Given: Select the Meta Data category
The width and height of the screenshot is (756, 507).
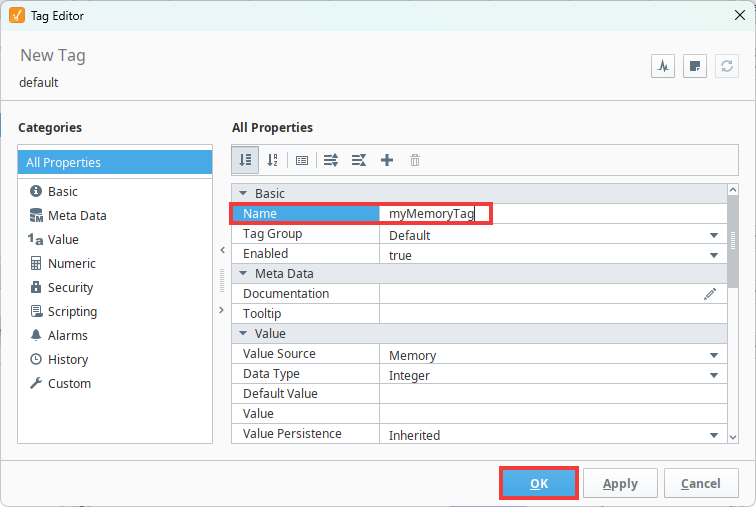Looking at the screenshot, I should (68, 215).
